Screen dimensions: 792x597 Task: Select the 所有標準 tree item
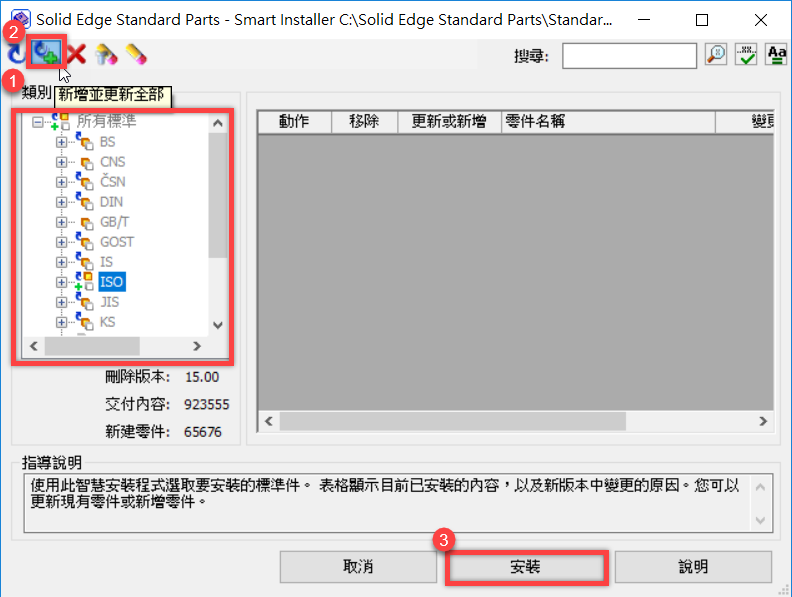point(107,121)
